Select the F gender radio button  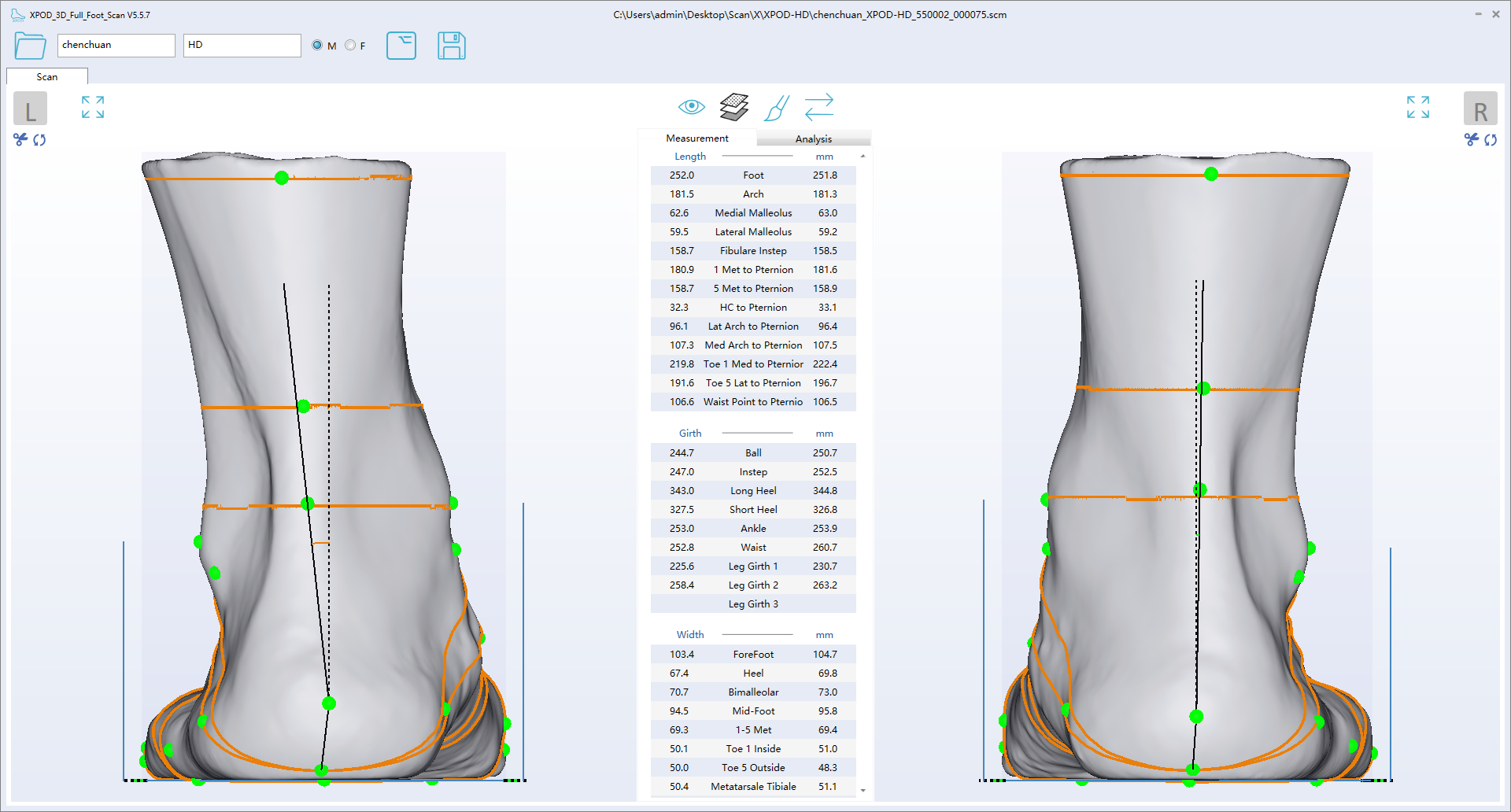(350, 46)
